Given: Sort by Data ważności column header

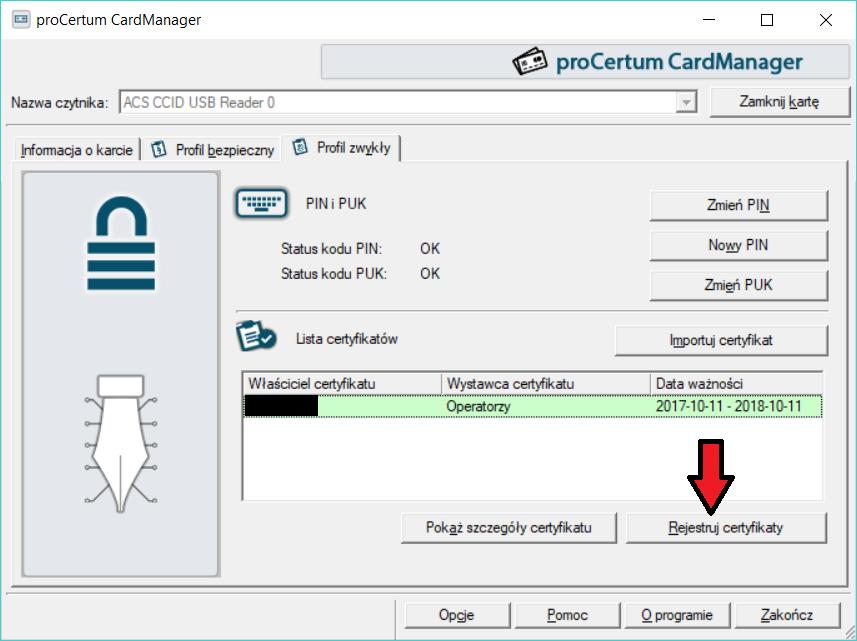Looking at the screenshot, I should [x=736, y=384].
